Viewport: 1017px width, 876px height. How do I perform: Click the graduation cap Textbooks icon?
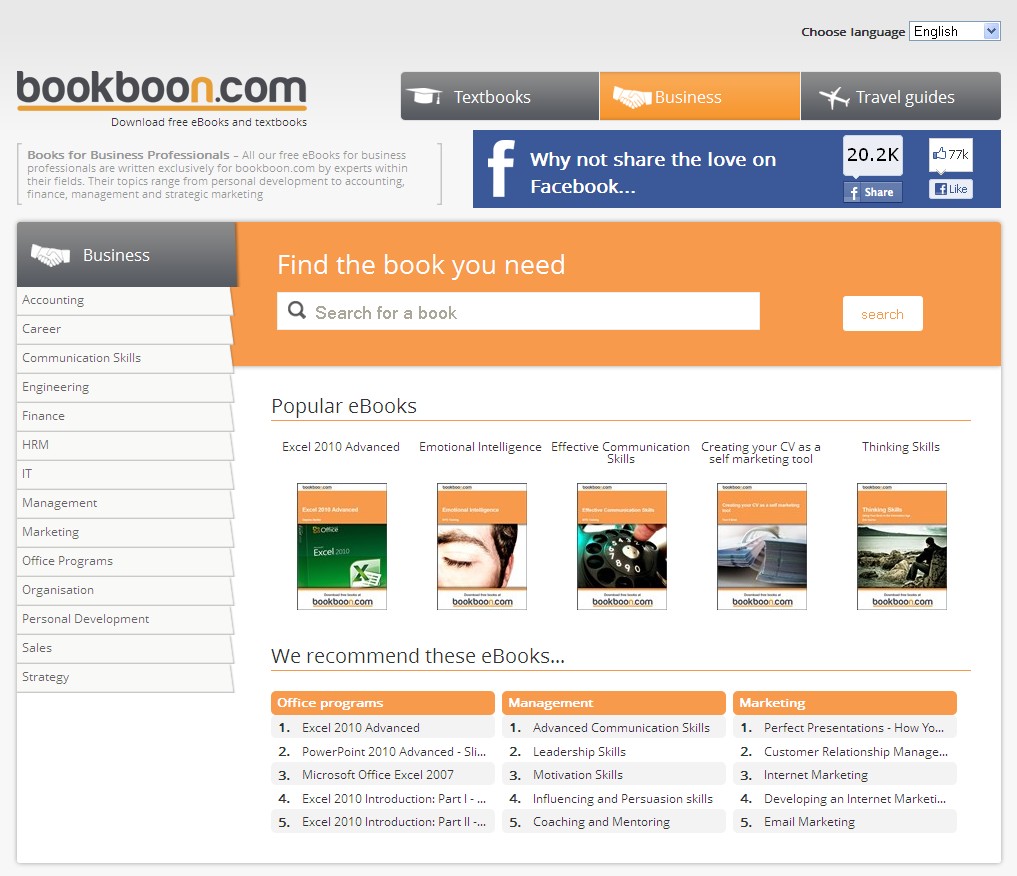(x=424, y=97)
